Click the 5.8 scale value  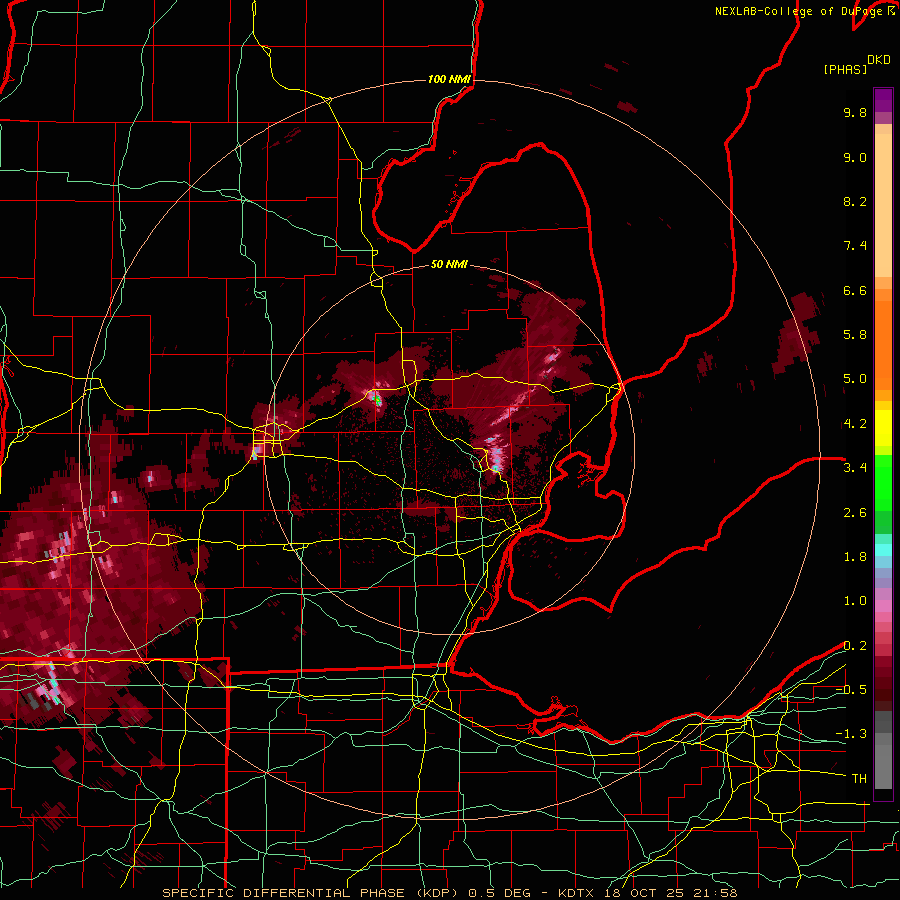pos(855,335)
